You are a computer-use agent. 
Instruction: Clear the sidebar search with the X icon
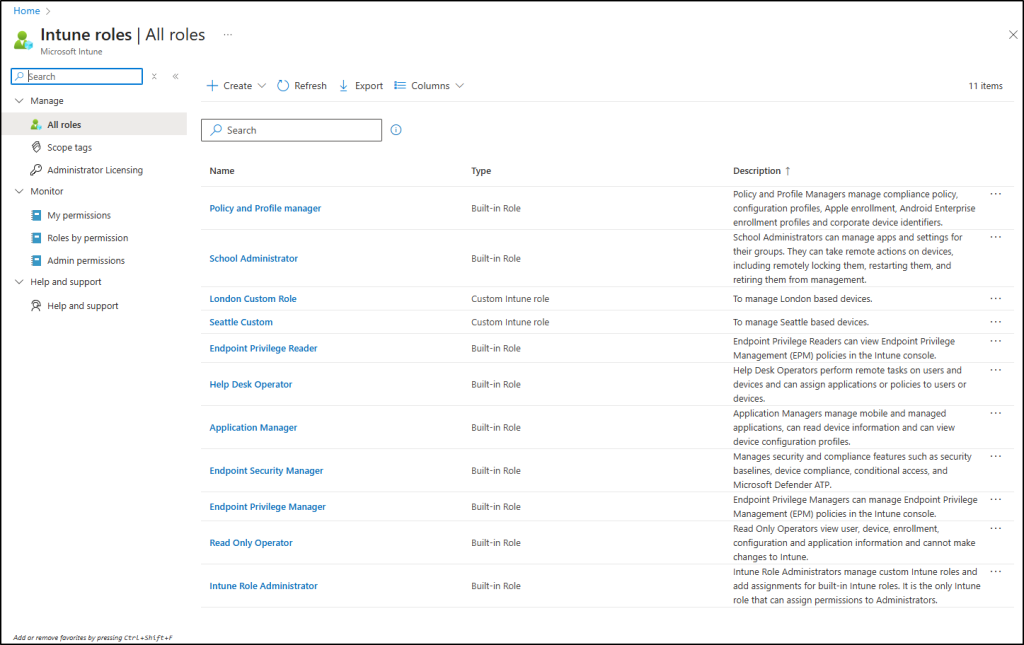(x=154, y=76)
